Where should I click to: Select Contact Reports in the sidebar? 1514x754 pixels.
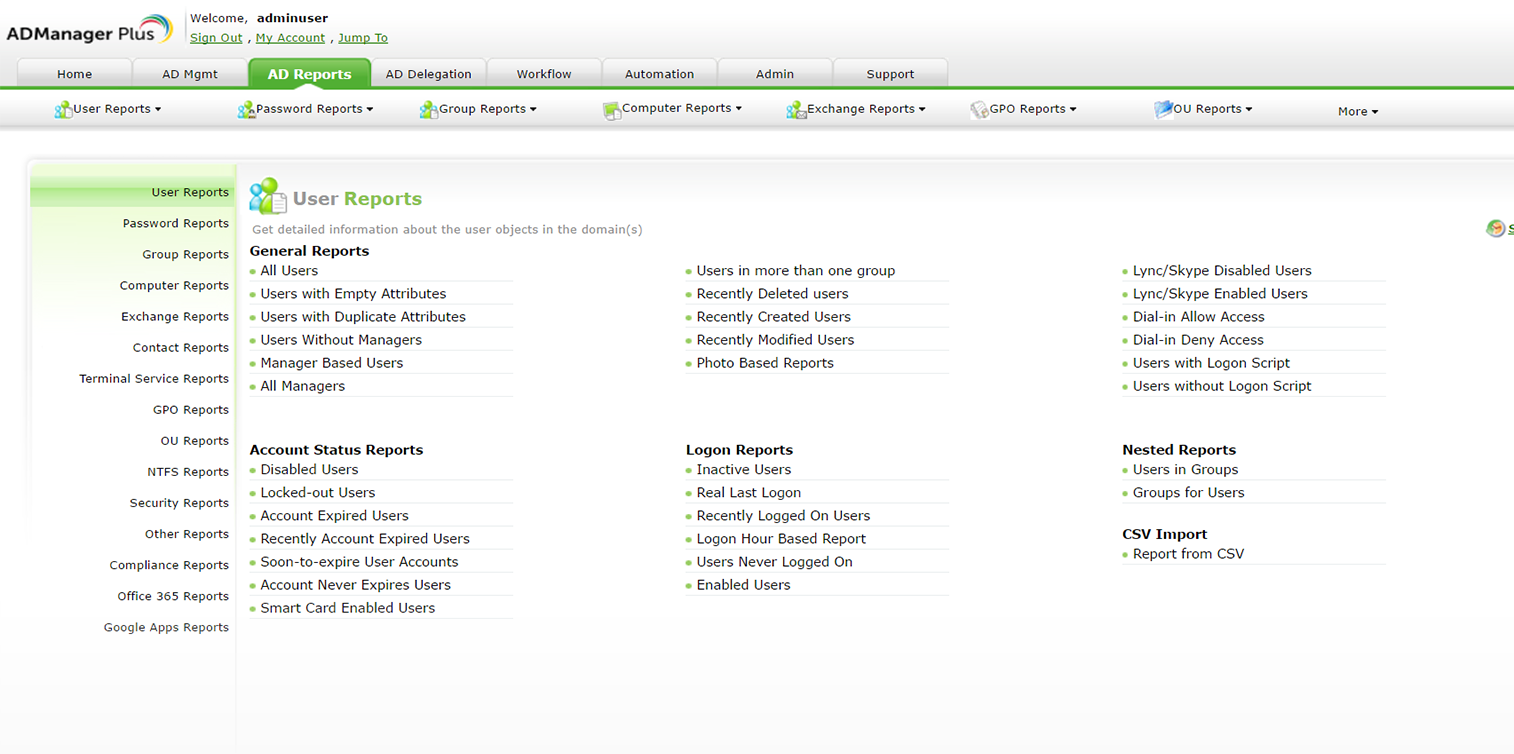click(x=181, y=348)
